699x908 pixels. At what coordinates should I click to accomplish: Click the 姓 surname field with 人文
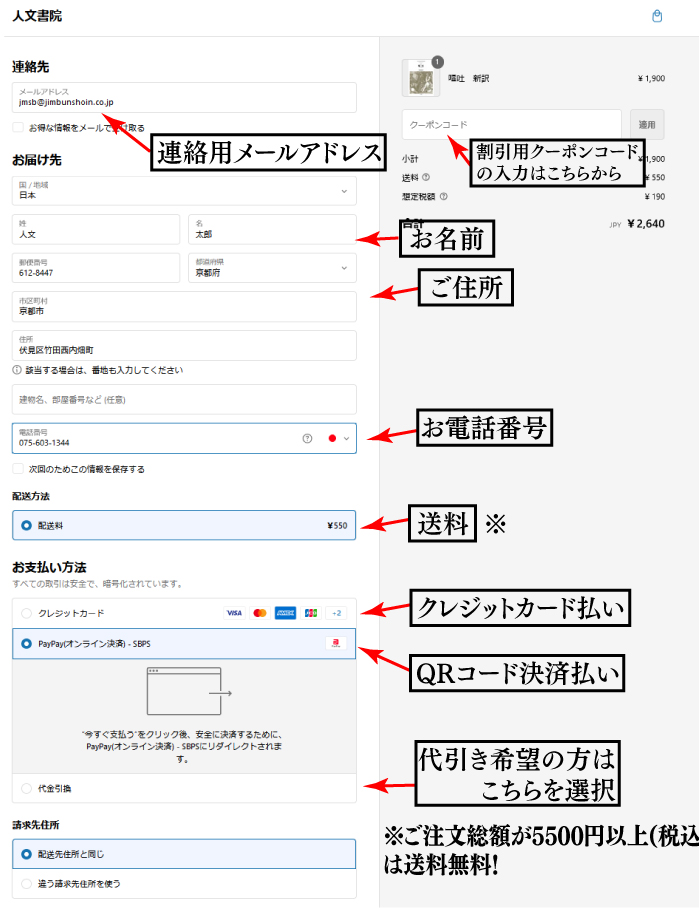coord(96,229)
